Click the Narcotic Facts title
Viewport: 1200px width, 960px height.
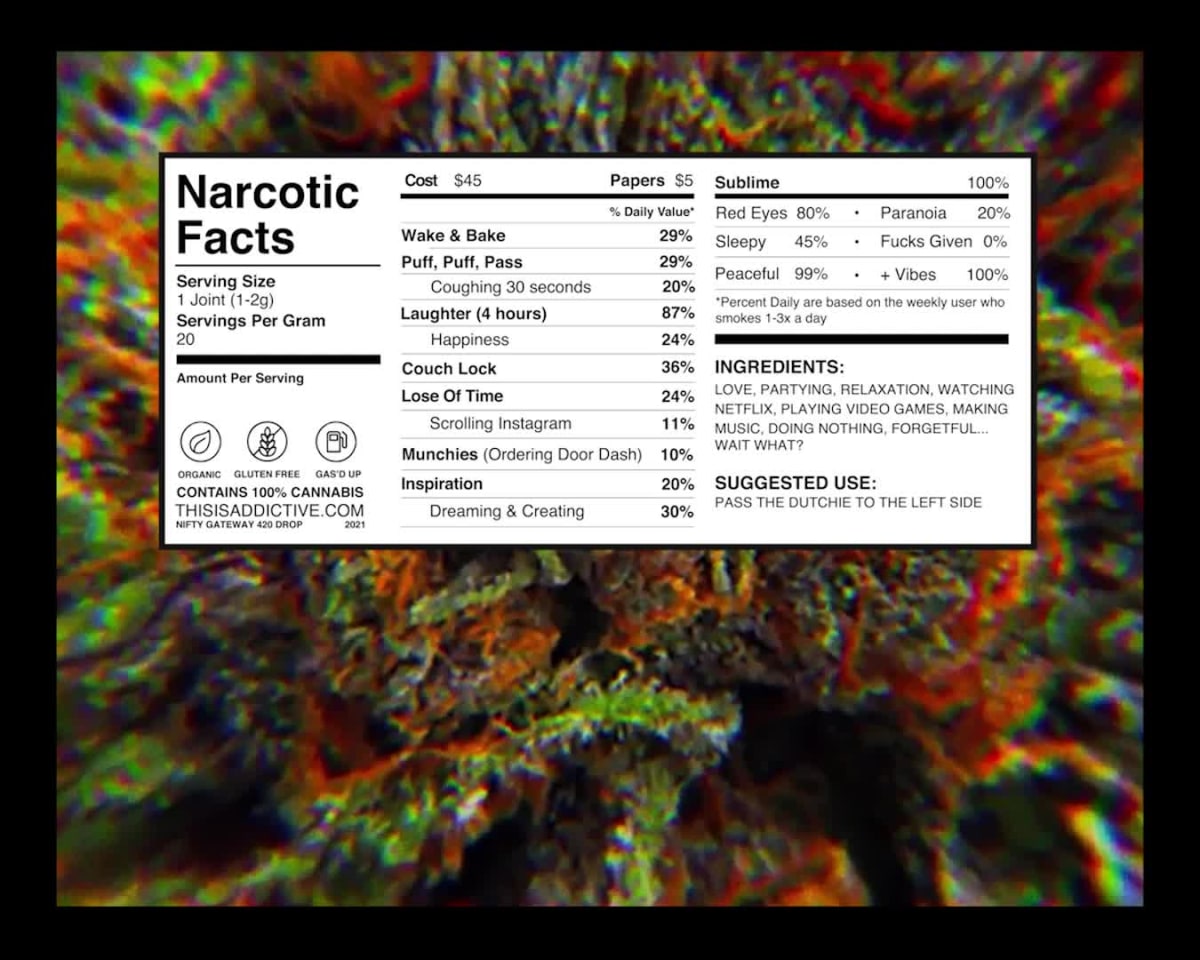[267, 215]
